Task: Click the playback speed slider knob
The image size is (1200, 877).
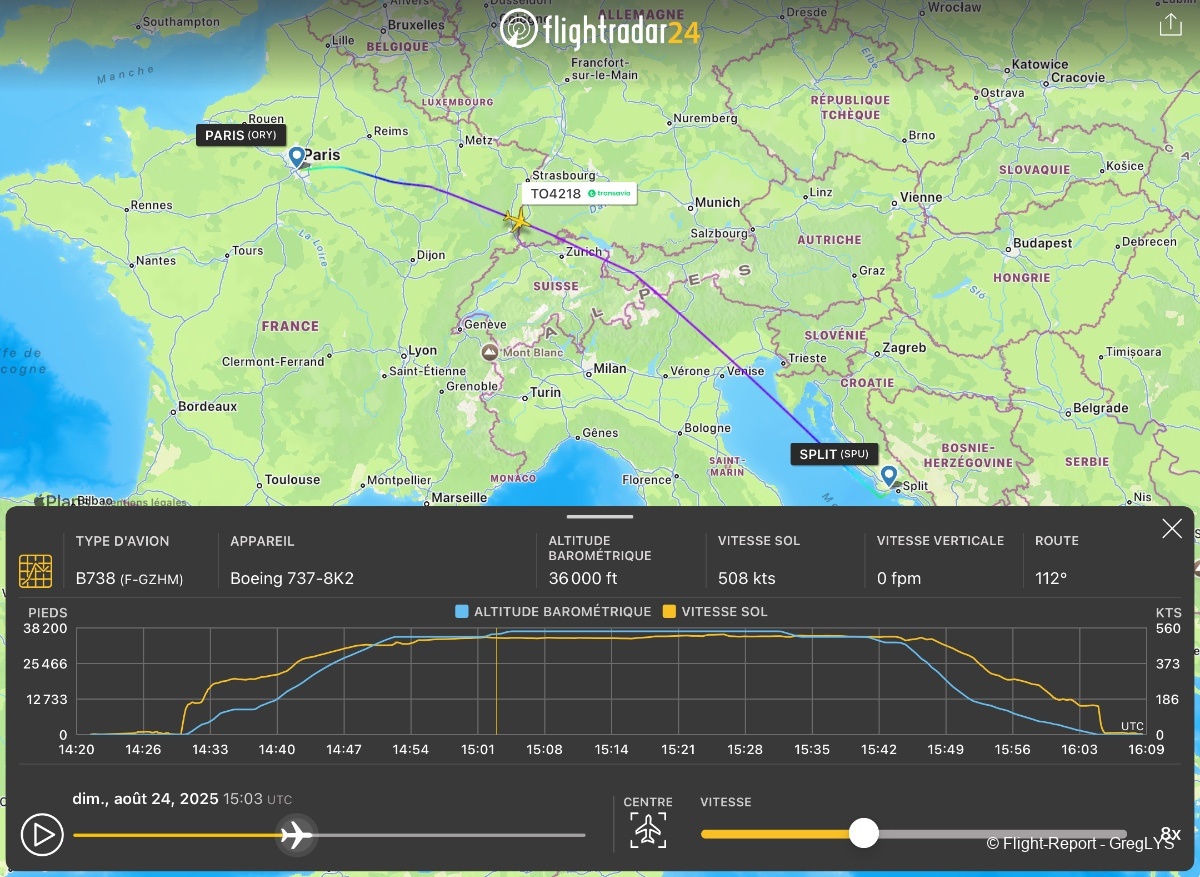Action: [863, 833]
